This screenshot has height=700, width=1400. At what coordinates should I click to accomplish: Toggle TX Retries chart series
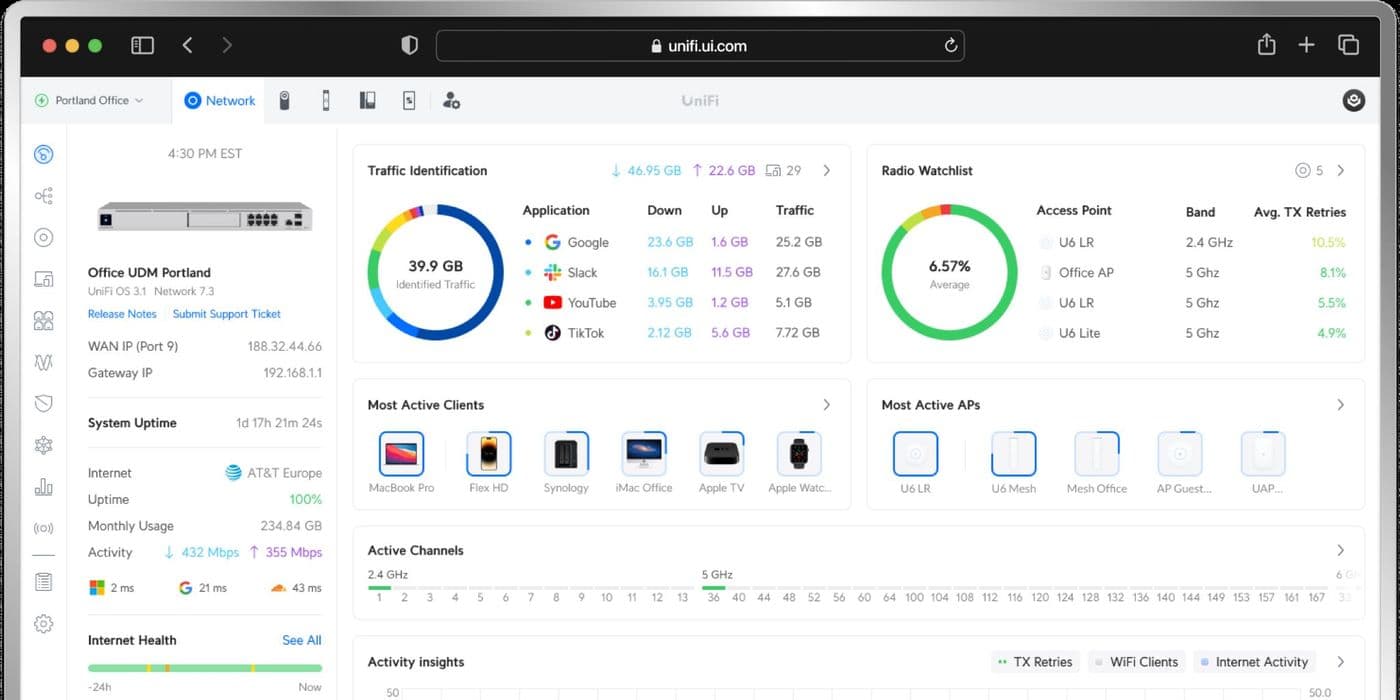coord(1035,662)
